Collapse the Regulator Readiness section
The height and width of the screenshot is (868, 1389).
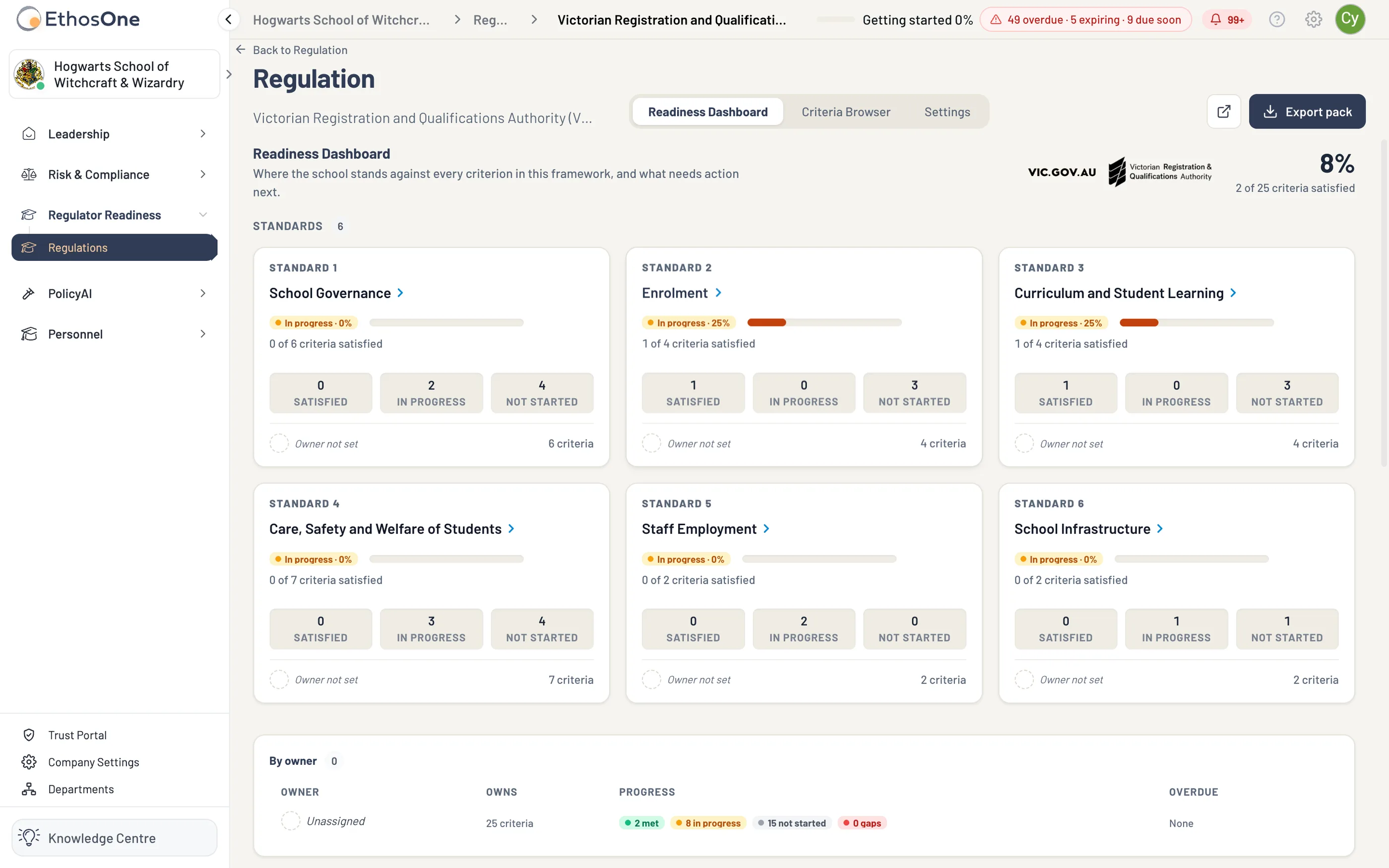(202, 215)
